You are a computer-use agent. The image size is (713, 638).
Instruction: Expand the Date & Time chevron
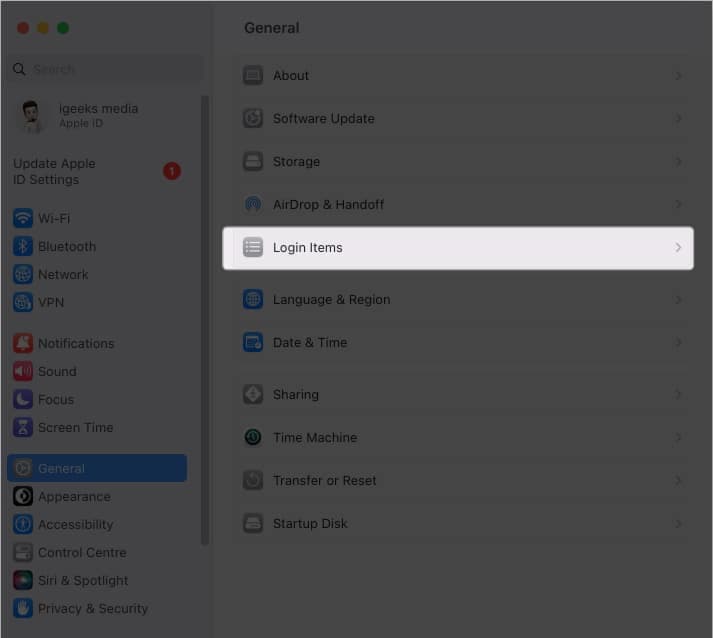point(678,342)
